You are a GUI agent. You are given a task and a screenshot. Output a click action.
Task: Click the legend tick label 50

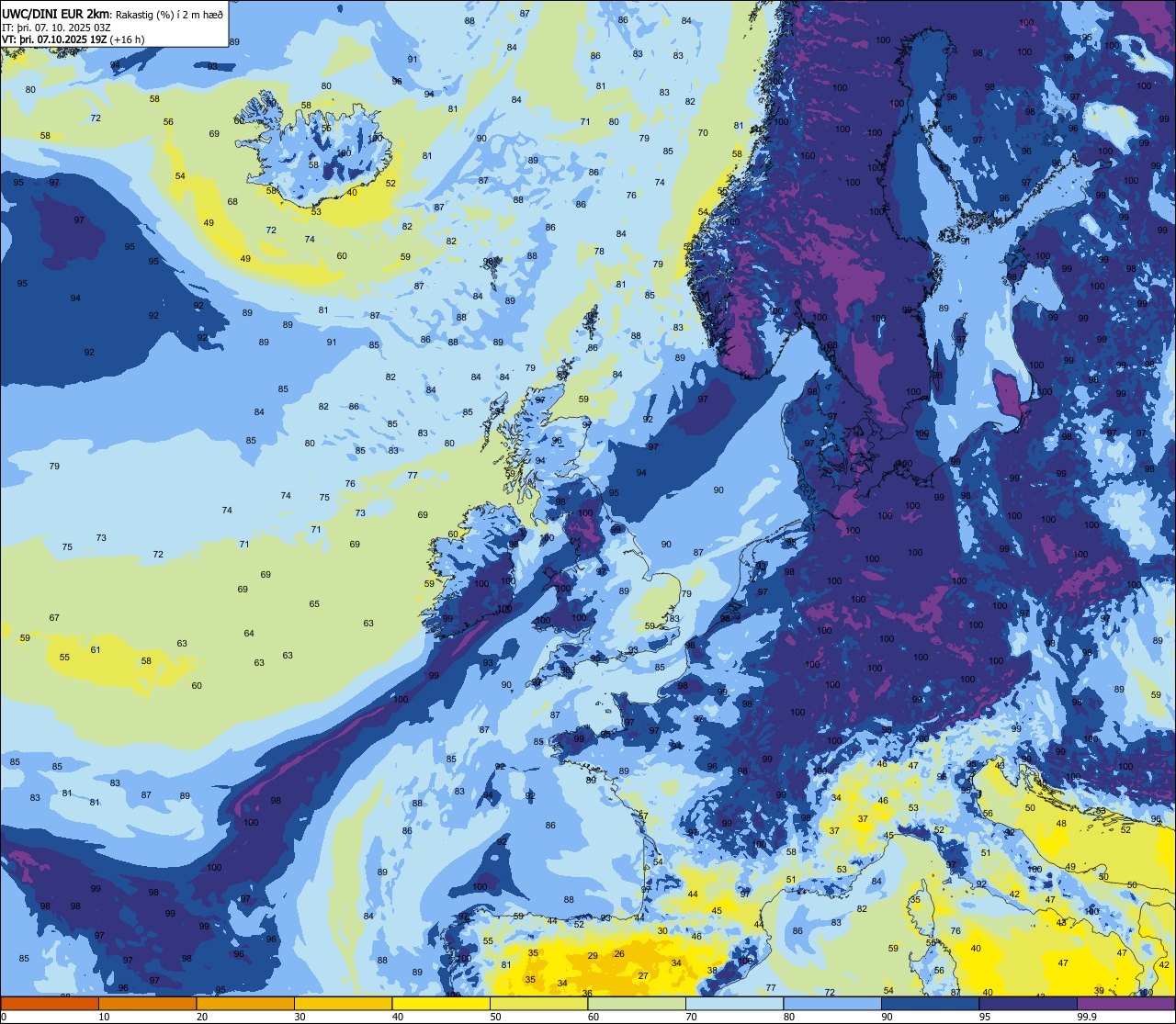[x=495, y=1017]
